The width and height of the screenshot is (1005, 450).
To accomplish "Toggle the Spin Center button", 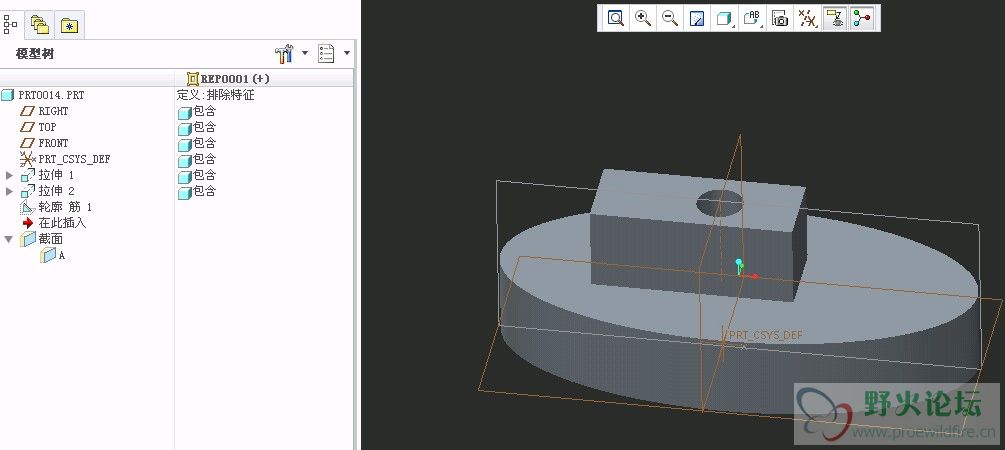I will click(862, 18).
